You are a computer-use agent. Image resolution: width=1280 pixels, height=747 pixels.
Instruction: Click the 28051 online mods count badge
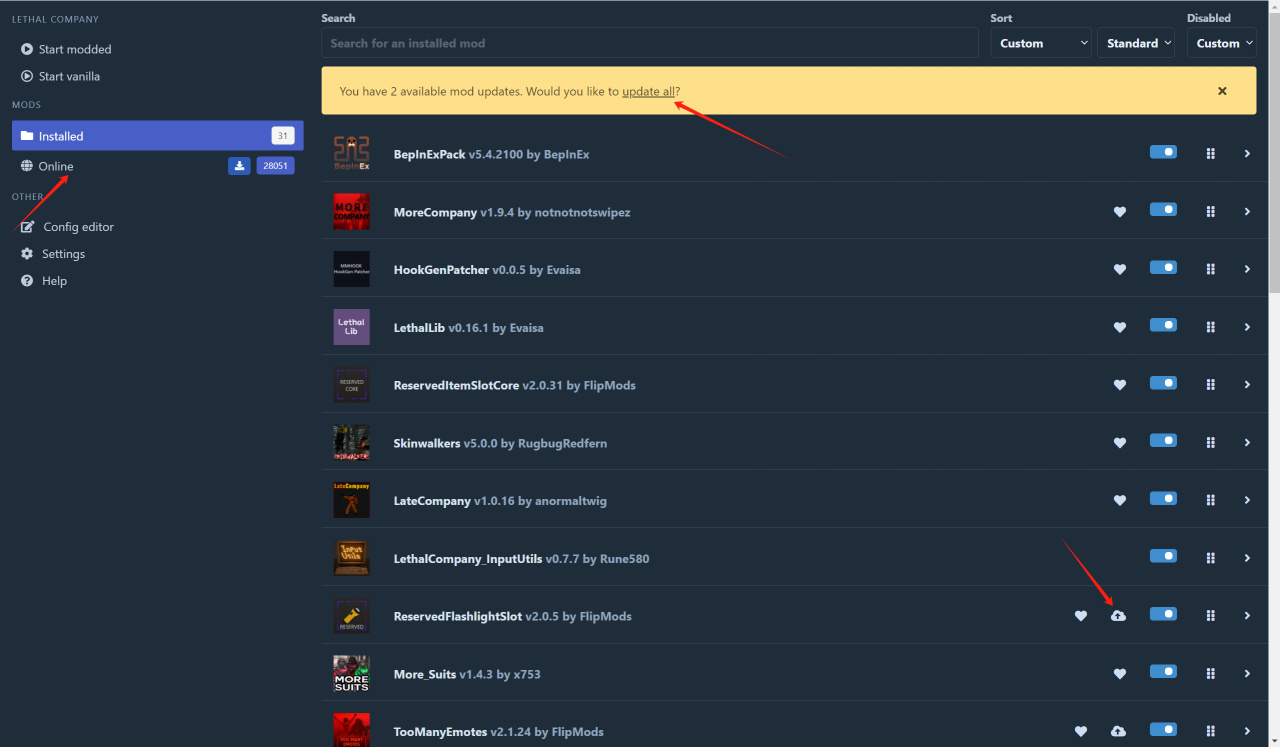coord(276,166)
